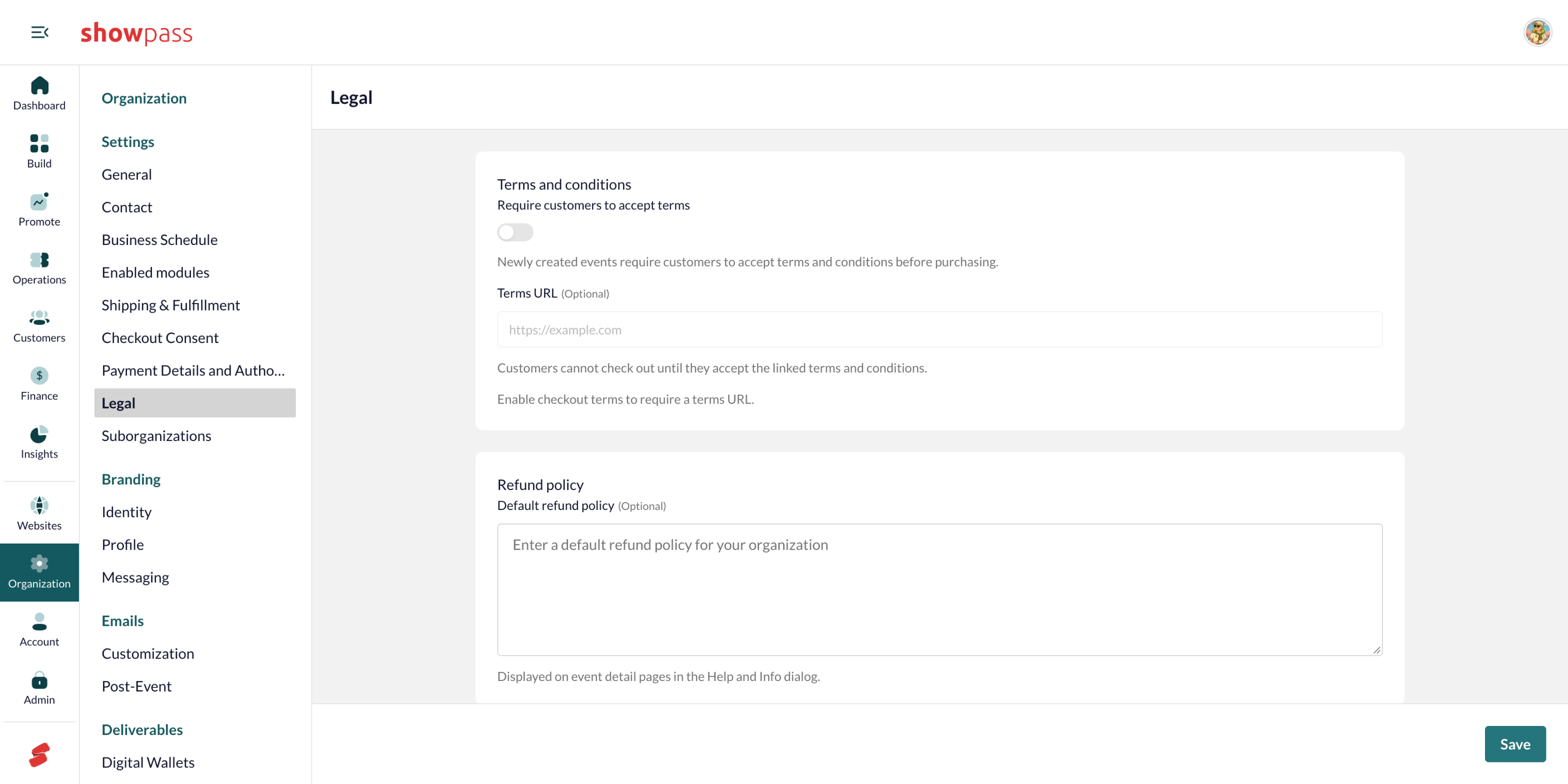Open Suborganizations settings
Screen dimensions: 1568x784
(156, 436)
